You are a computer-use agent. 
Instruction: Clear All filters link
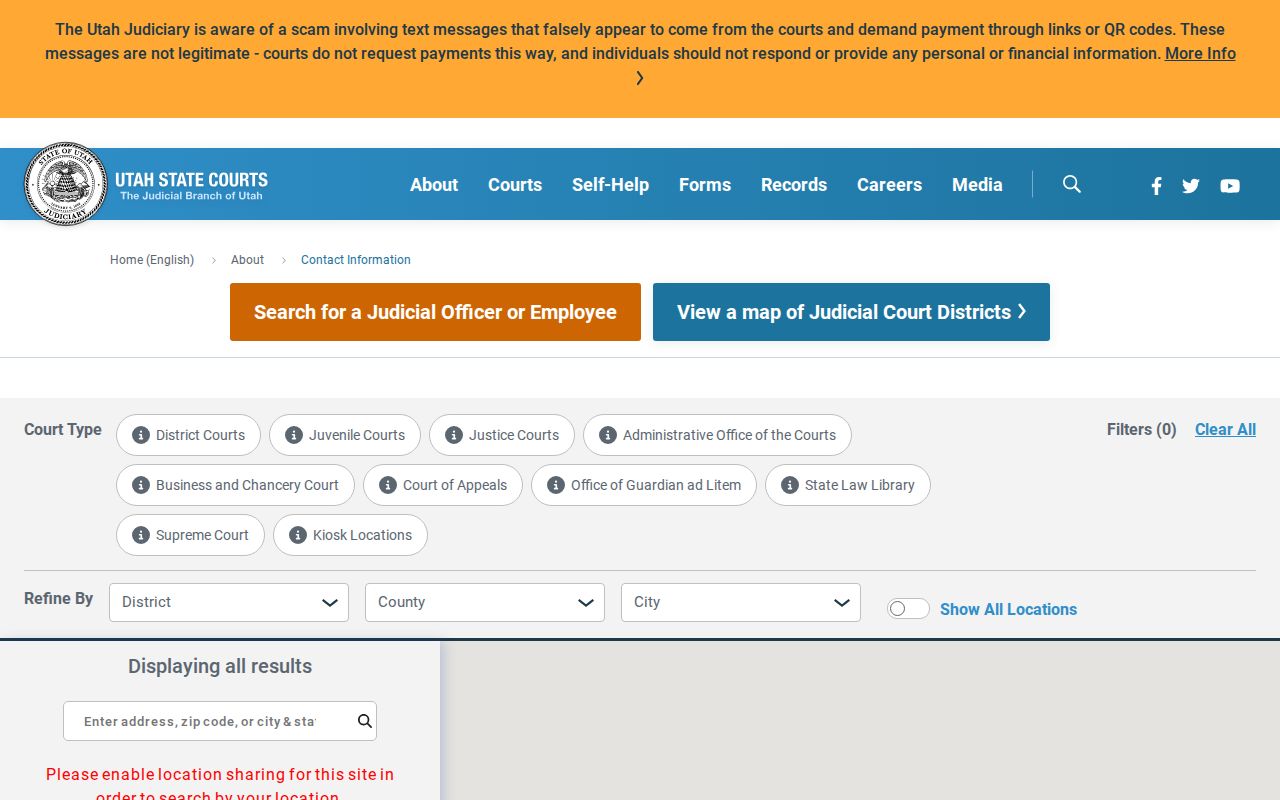click(x=1225, y=429)
